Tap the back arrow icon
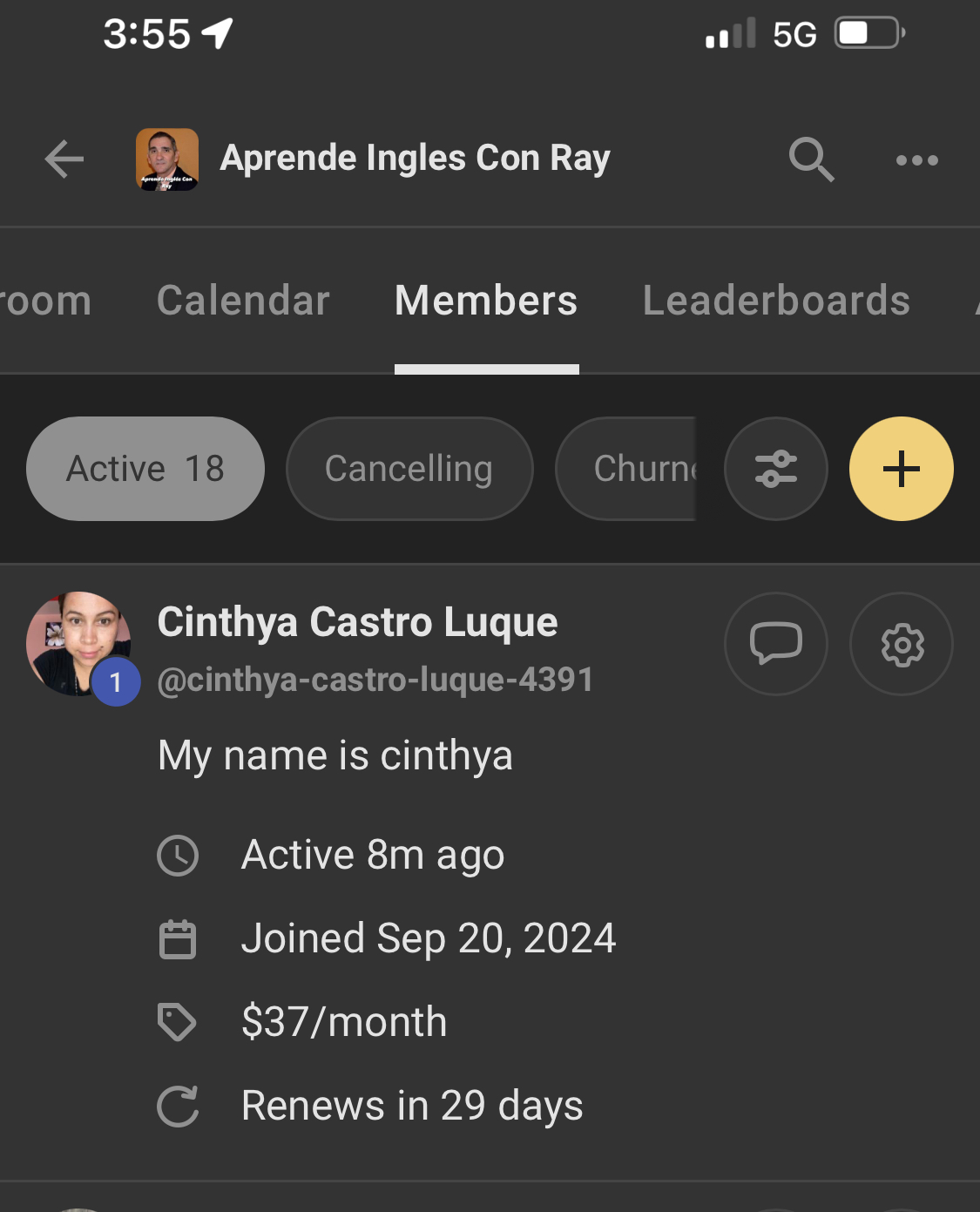The width and height of the screenshot is (980, 1212). pyautogui.click(x=64, y=159)
